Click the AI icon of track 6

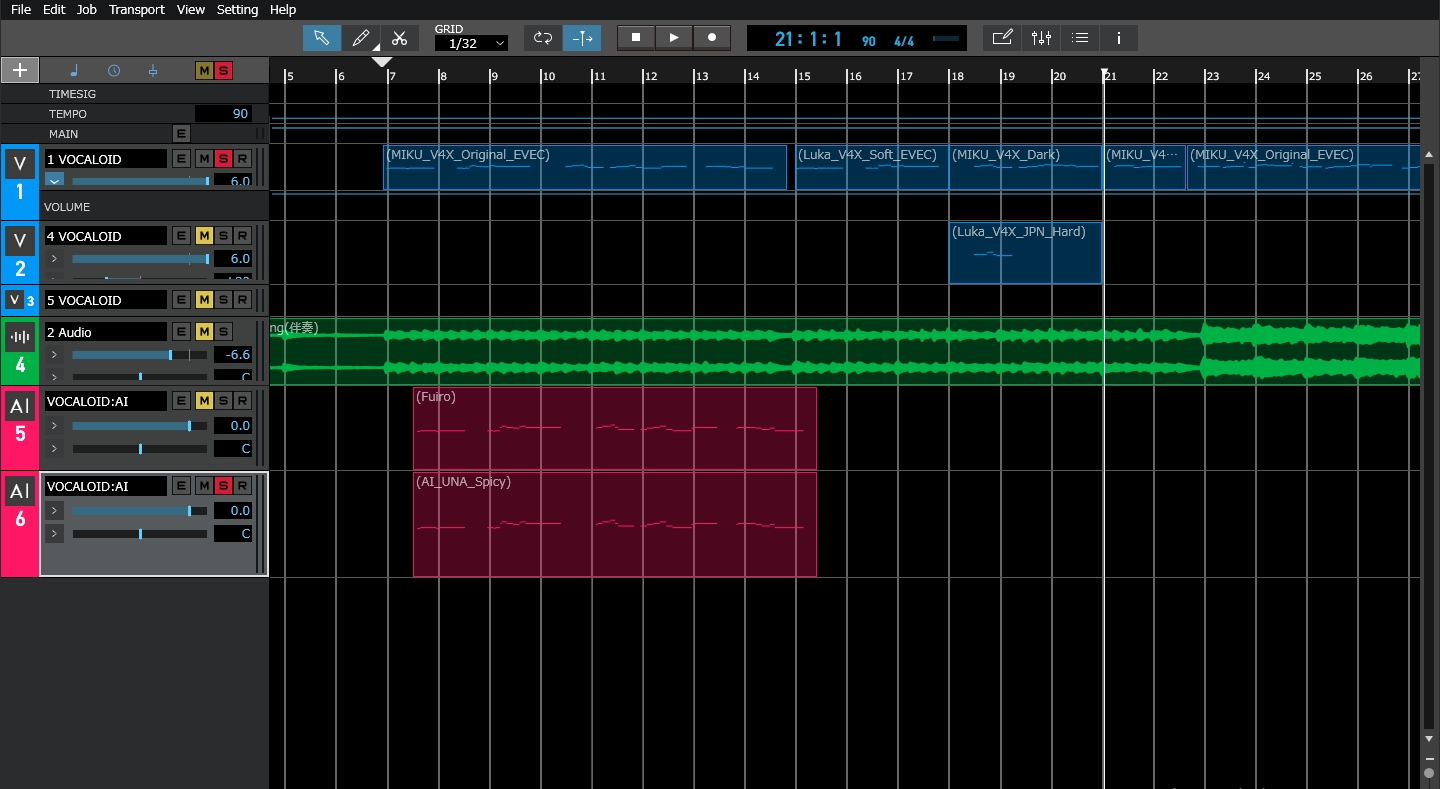tap(19, 491)
